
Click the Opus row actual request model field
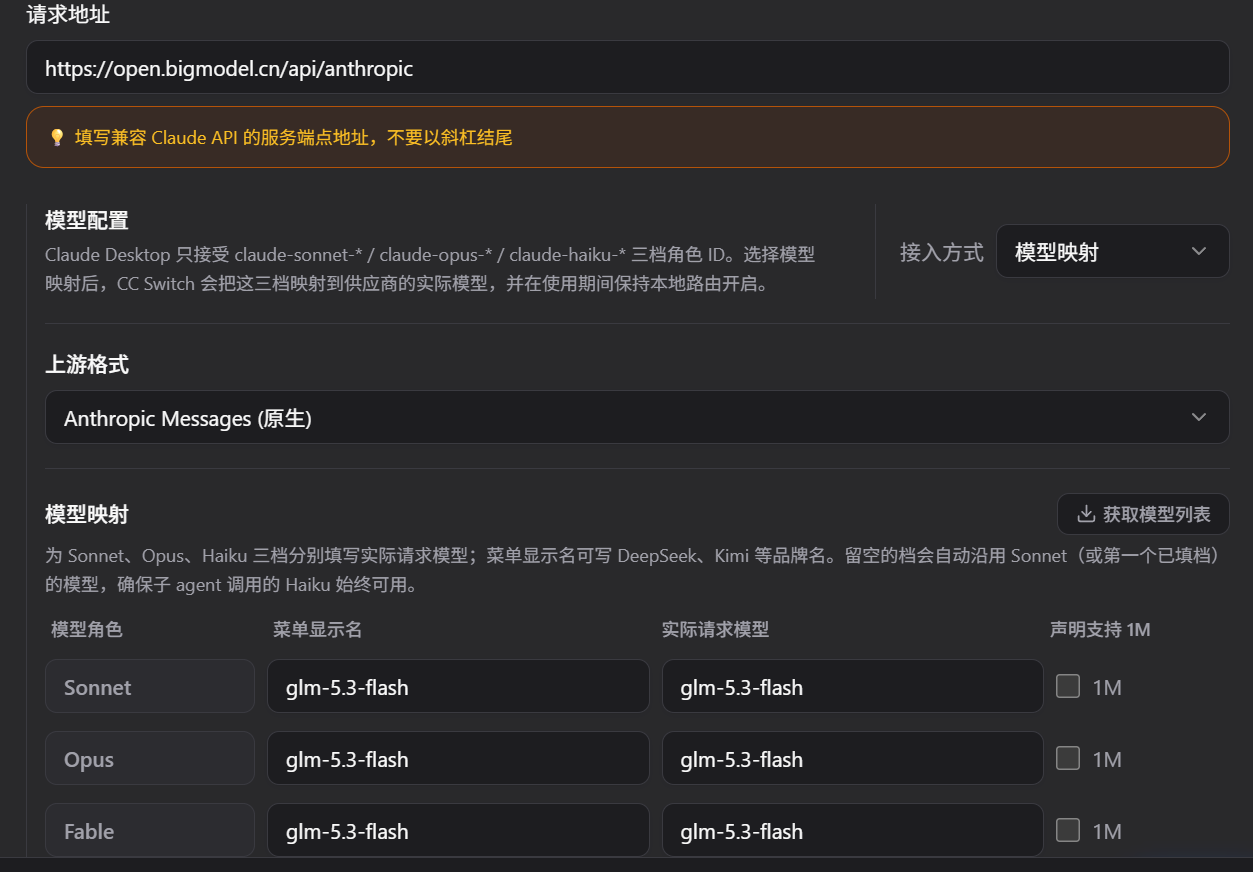(853, 758)
